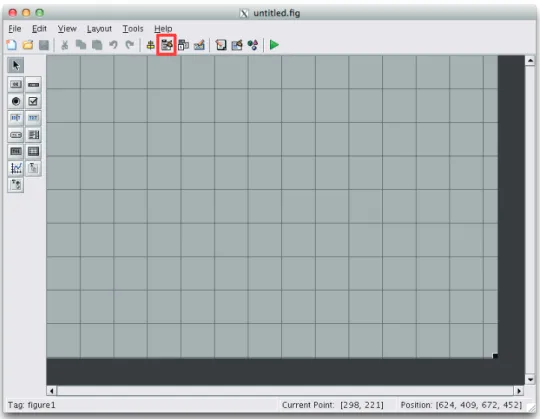Open the Help menu

point(163,29)
